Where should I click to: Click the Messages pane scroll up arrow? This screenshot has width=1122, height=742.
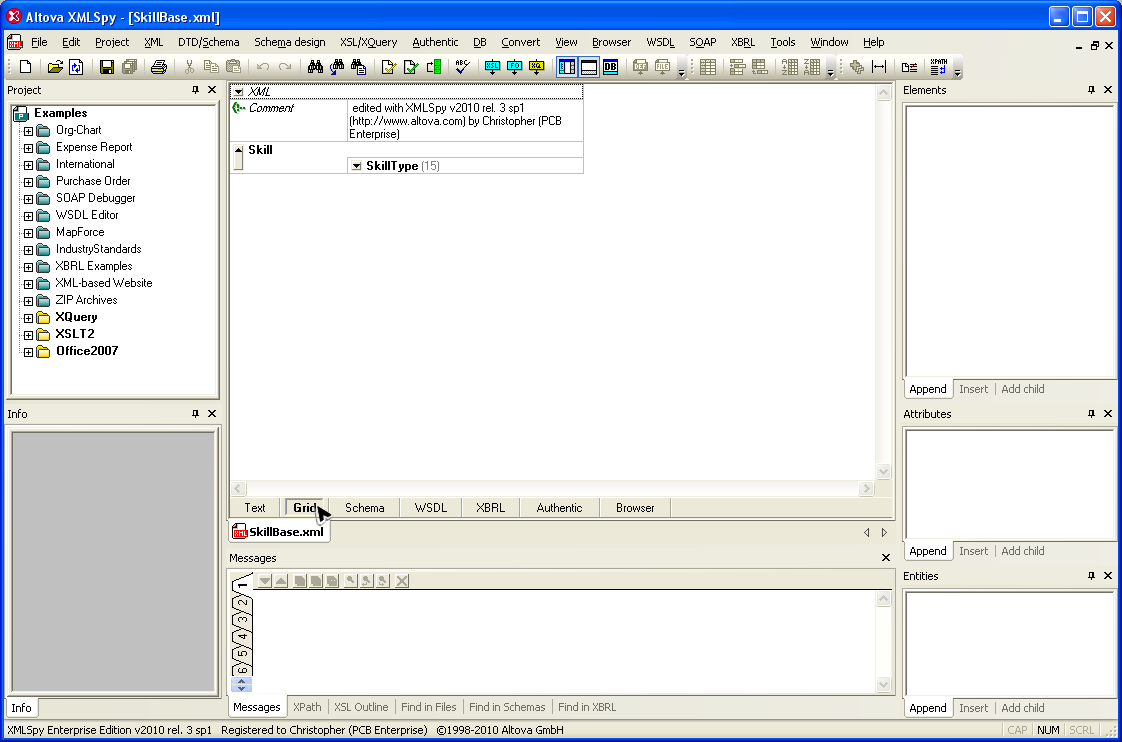pyautogui.click(x=884, y=599)
